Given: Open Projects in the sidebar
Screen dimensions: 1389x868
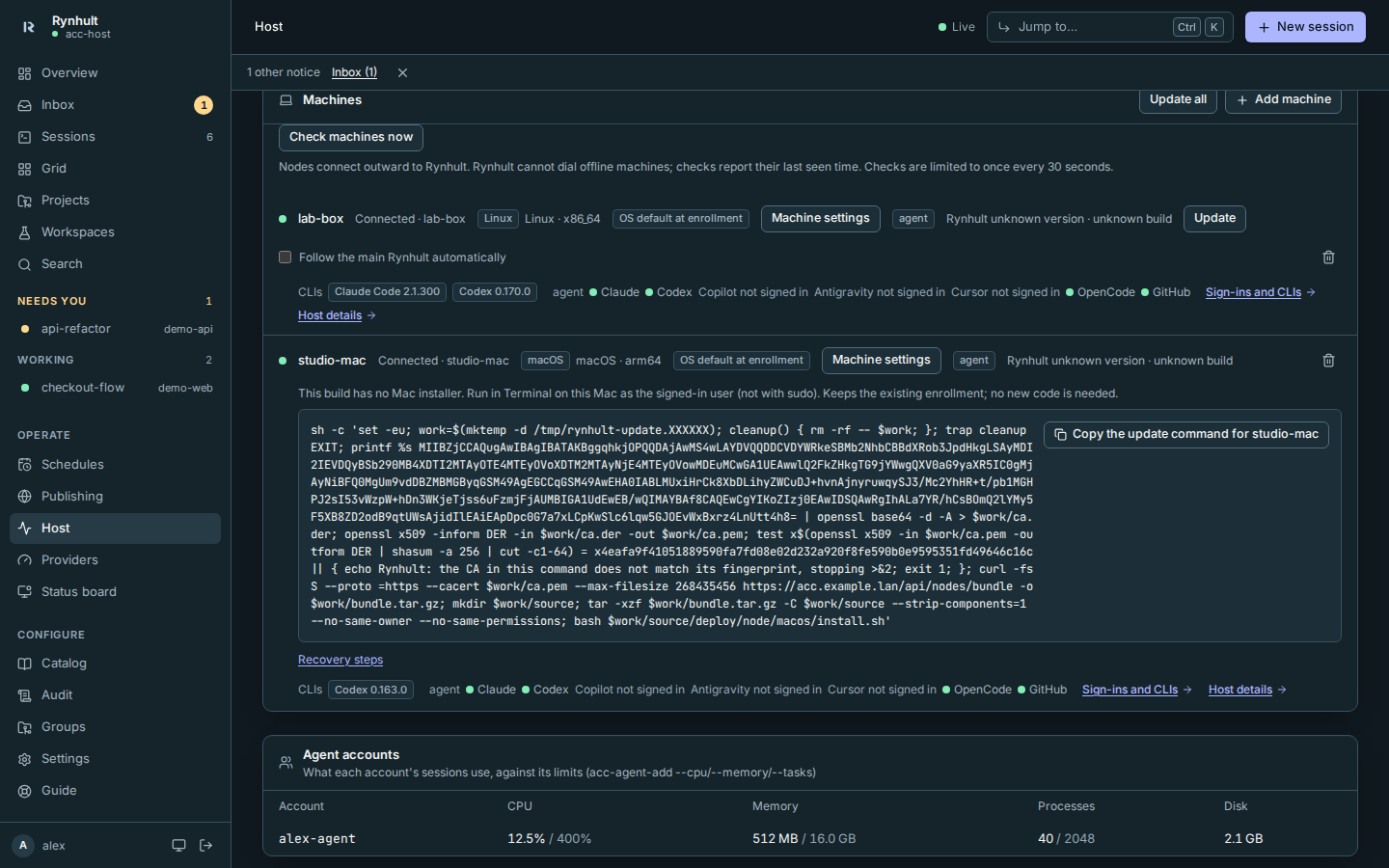Looking at the screenshot, I should 116,201.
